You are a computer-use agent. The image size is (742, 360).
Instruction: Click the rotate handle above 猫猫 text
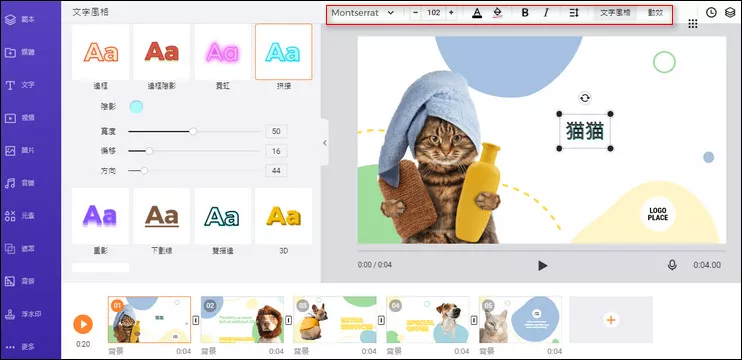585,98
